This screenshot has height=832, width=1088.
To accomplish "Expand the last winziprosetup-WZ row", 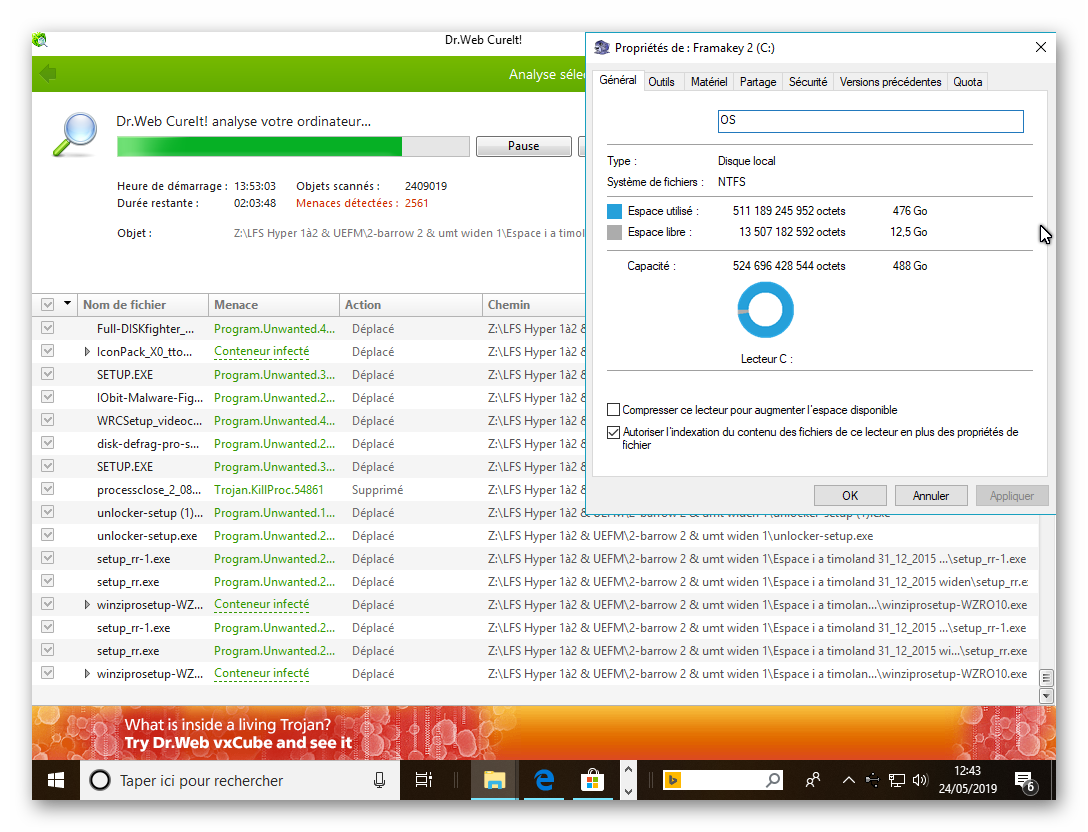I will point(87,674).
